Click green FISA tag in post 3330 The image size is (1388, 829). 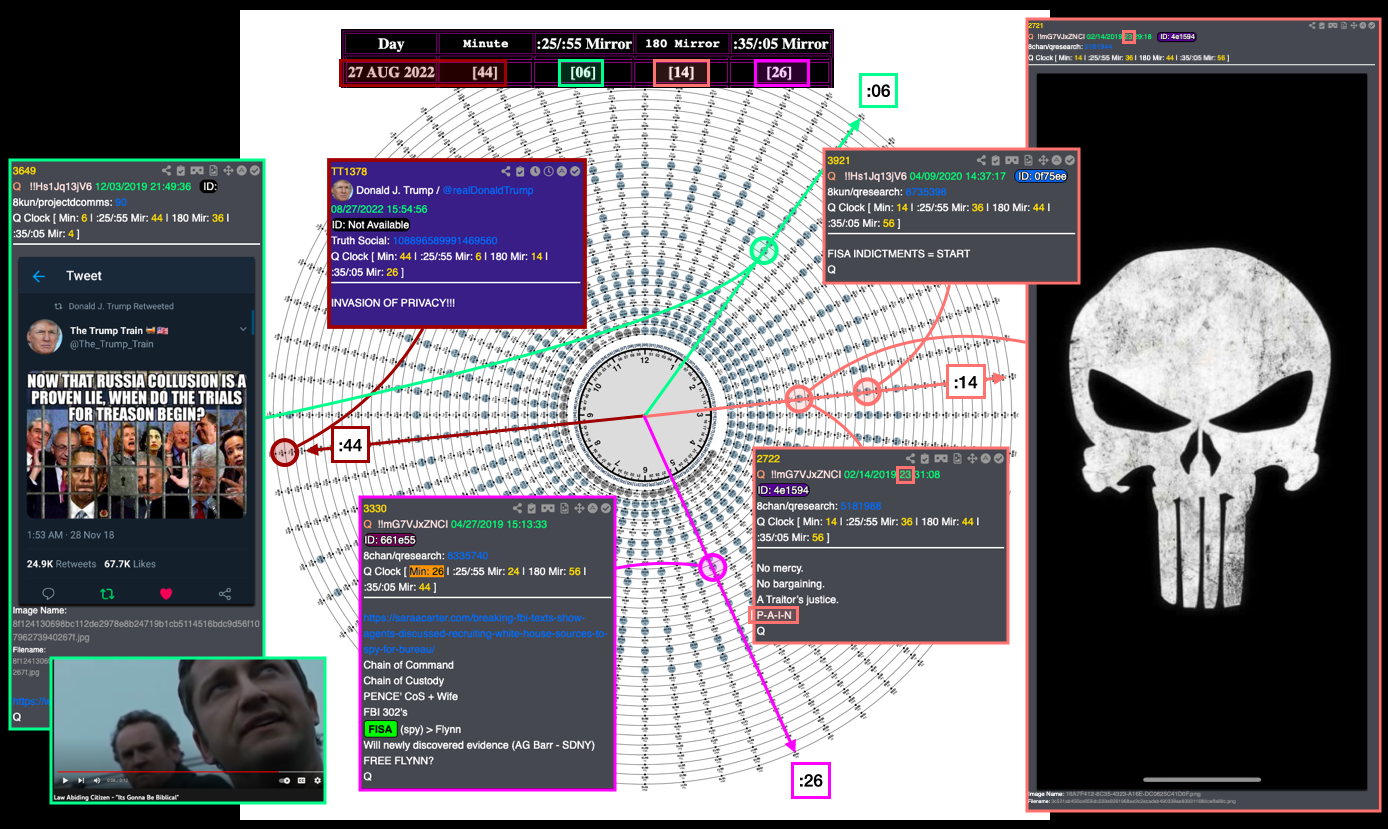(380, 729)
